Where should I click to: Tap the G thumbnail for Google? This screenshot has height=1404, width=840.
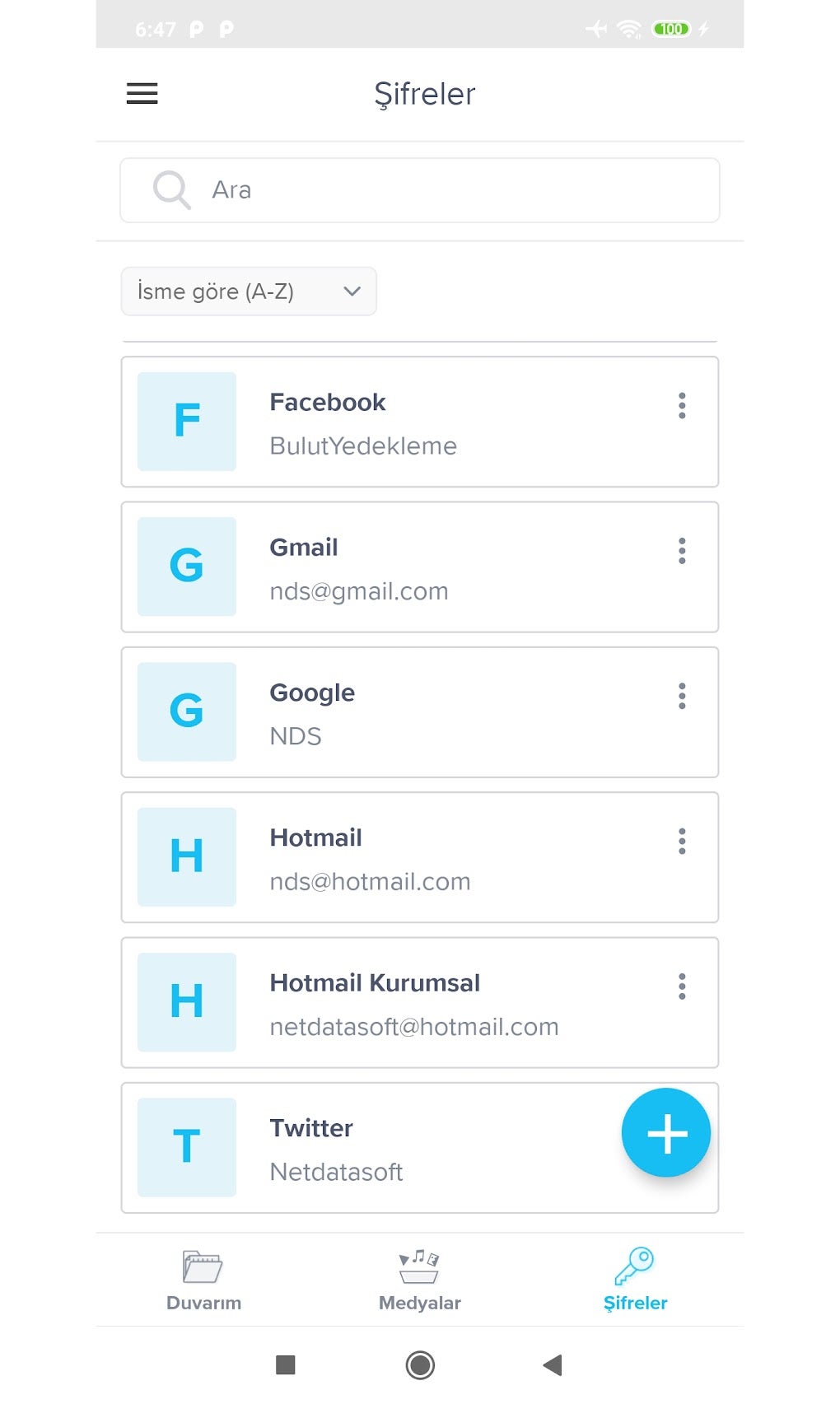187,712
